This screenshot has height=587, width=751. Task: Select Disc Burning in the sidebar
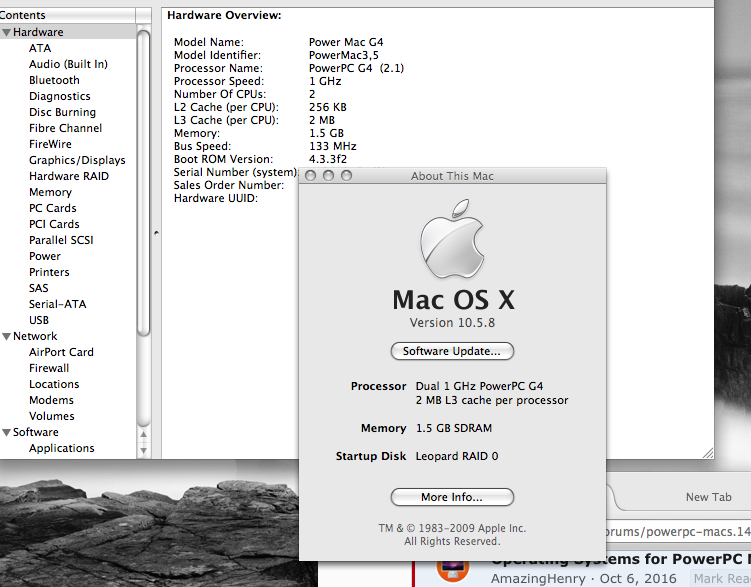pyautogui.click(x=62, y=112)
